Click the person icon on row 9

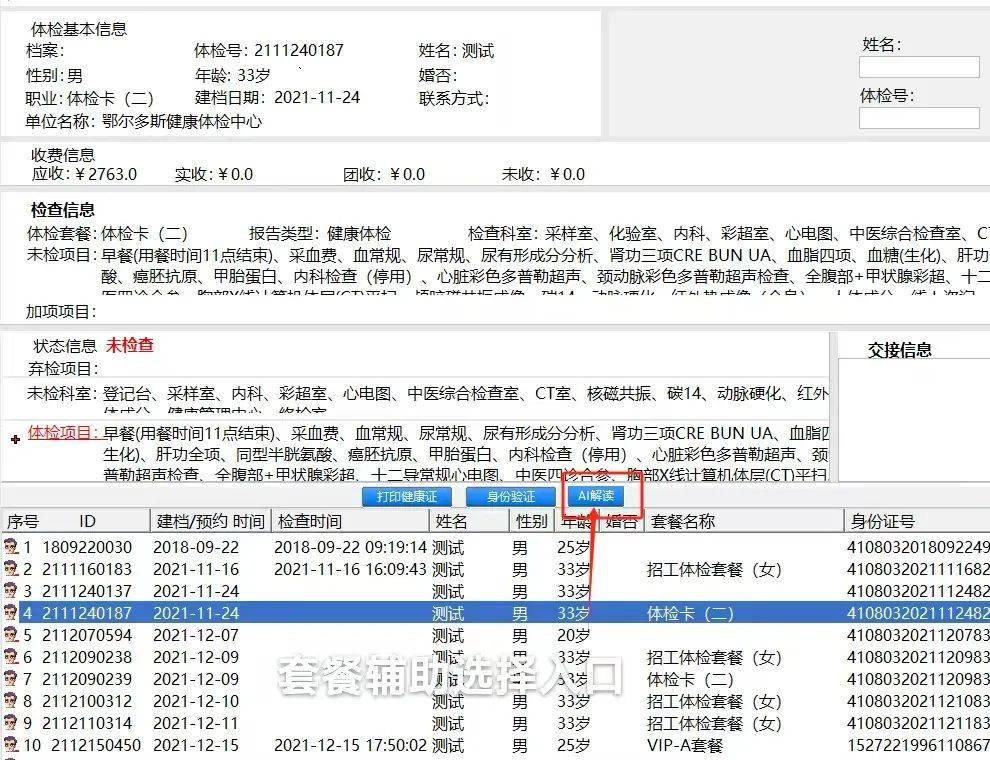tap(10, 722)
